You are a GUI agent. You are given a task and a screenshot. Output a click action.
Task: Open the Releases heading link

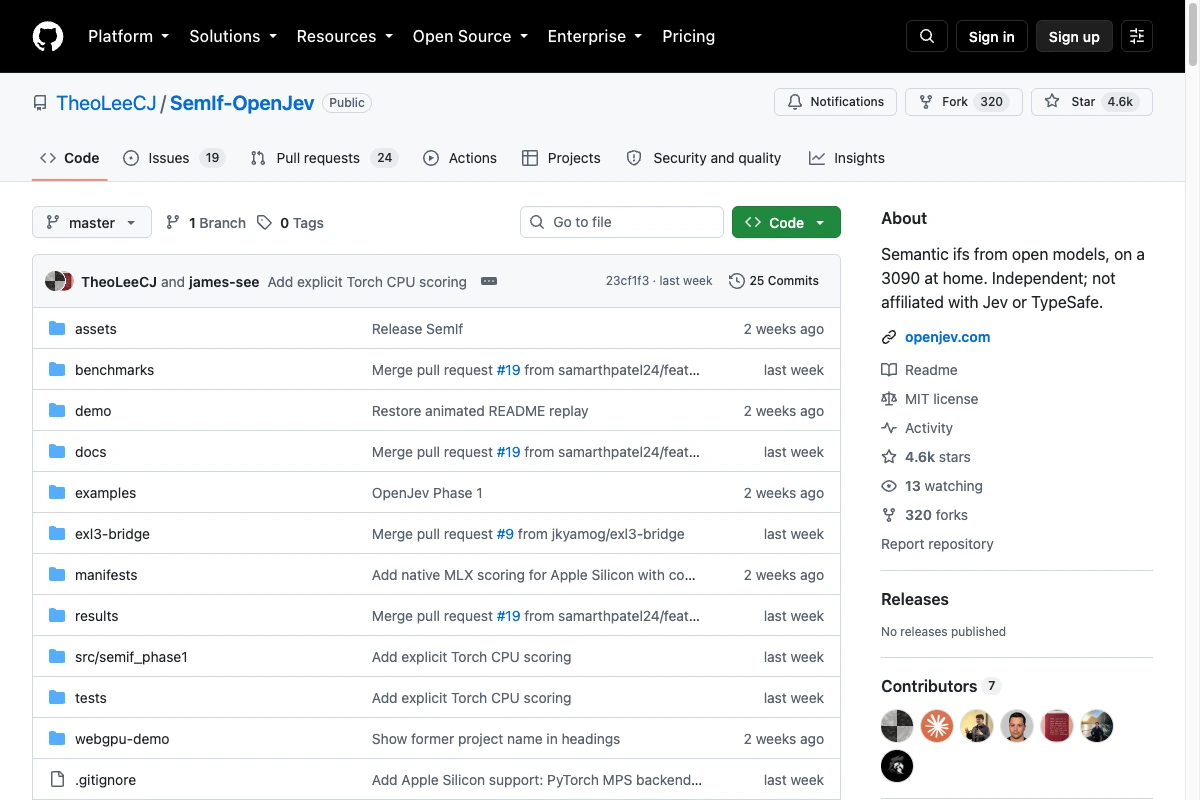click(x=915, y=599)
